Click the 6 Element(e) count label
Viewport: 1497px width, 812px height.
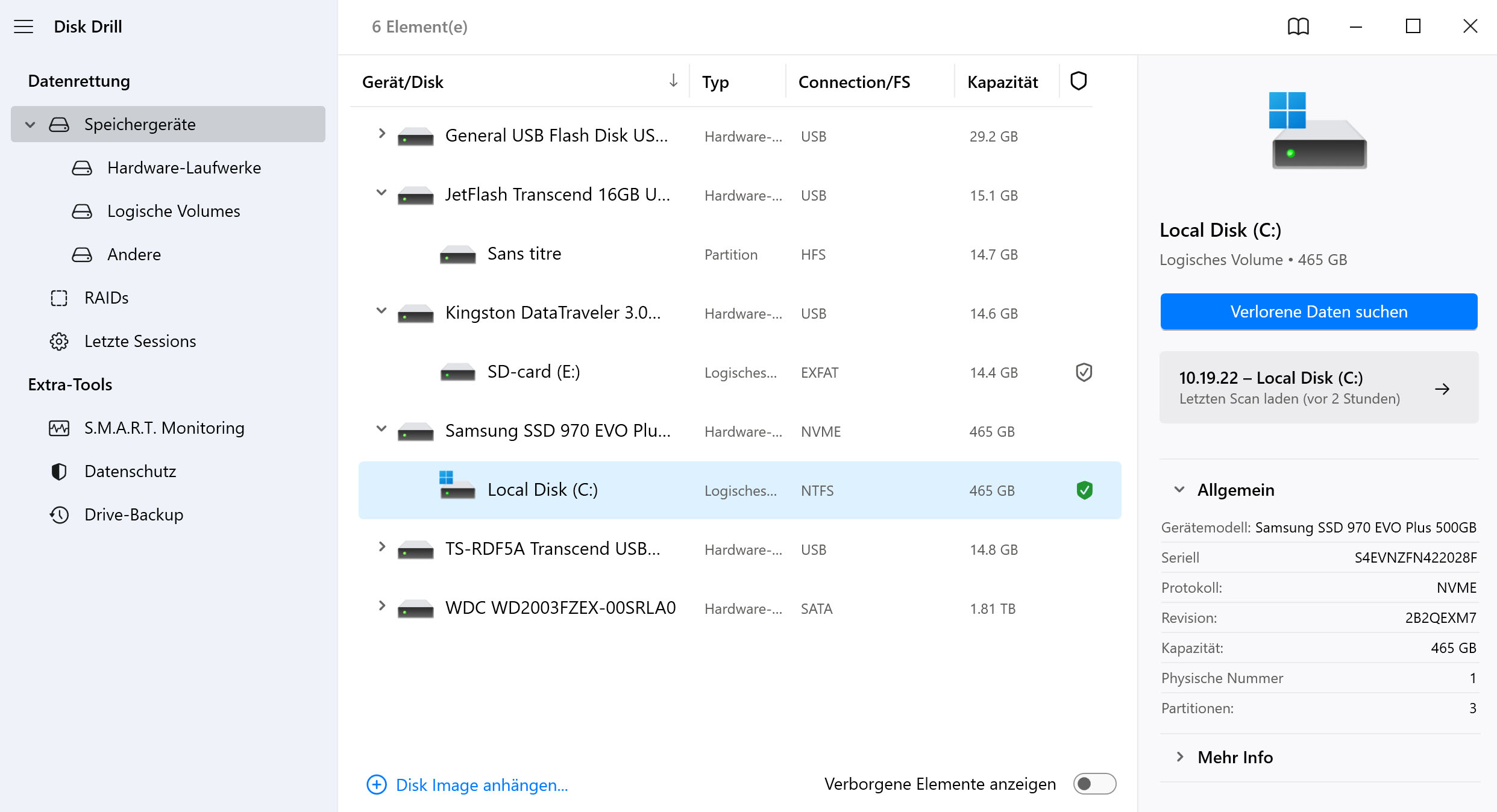click(x=419, y=27)
